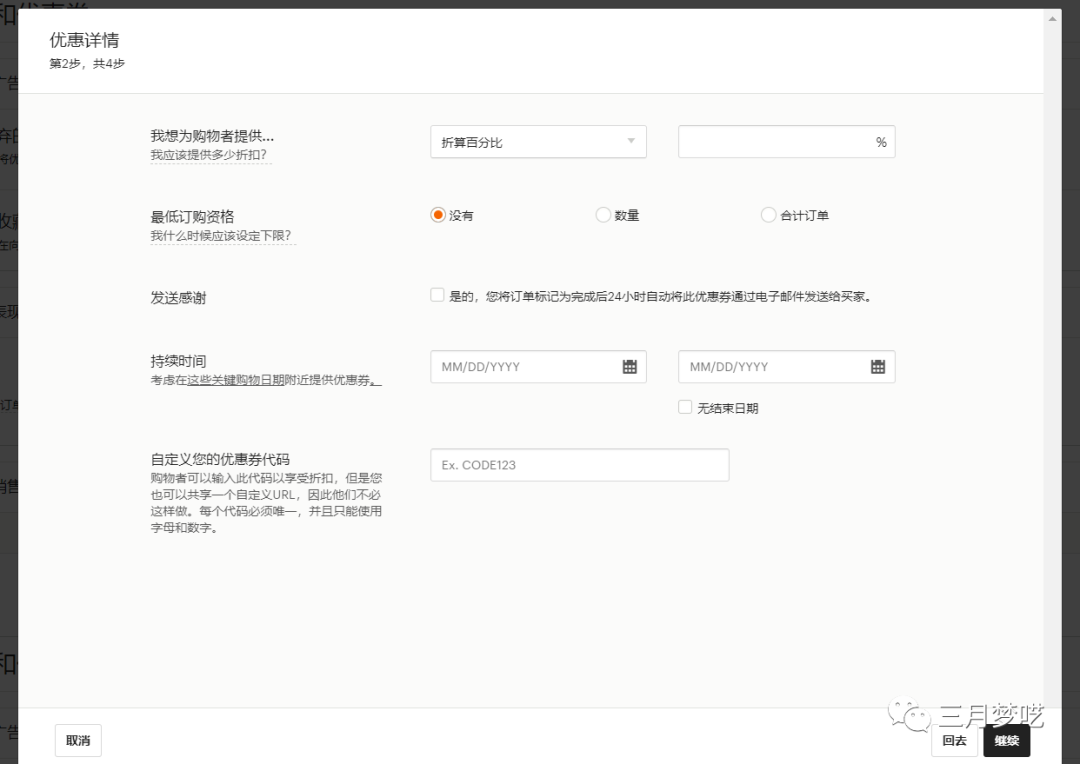
Task: Enable the 无结束日期 checkbox
Action: point(685,406)
